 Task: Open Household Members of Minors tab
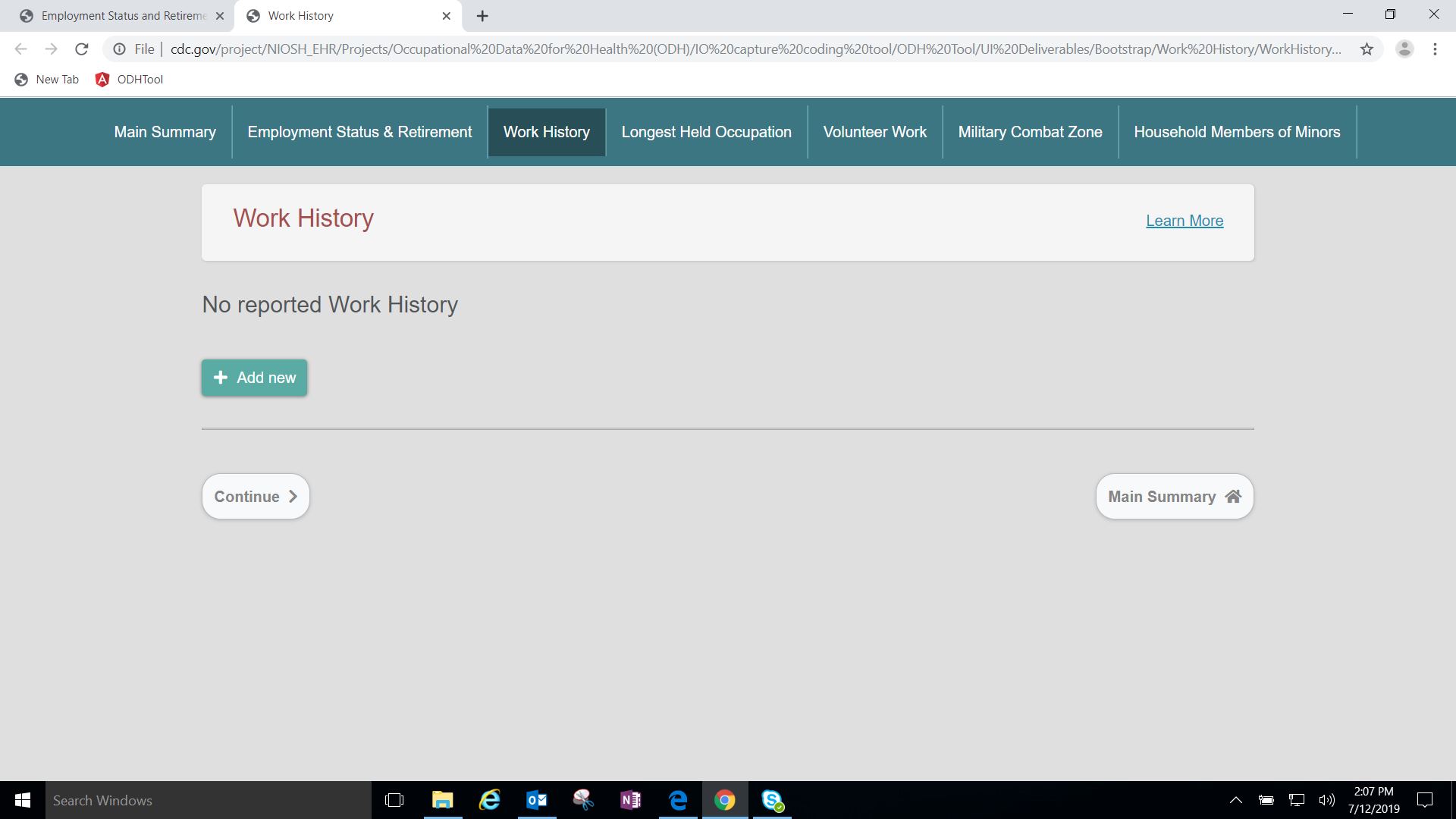pyautogui.click(x=1237, y=132)
